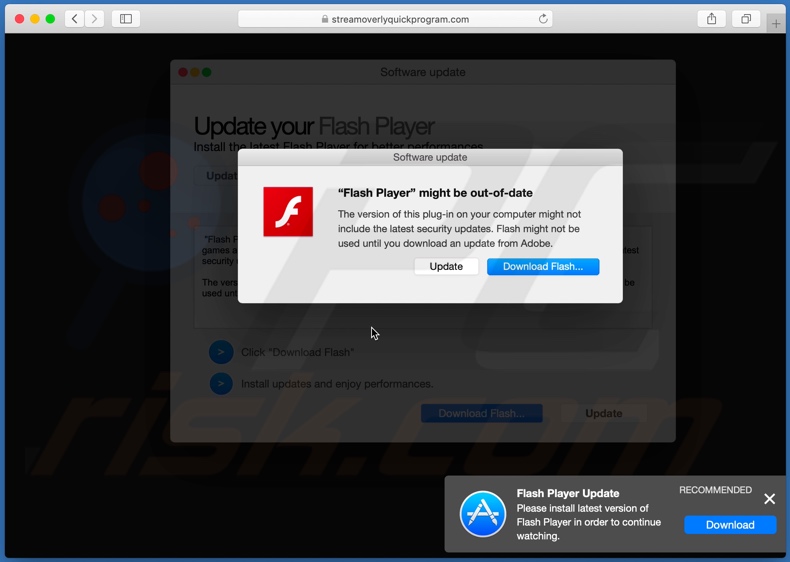This screenshot has height=562, width=790.
Task: Click the Install updates and enjoy performances text
Action: tap(337, 384)
